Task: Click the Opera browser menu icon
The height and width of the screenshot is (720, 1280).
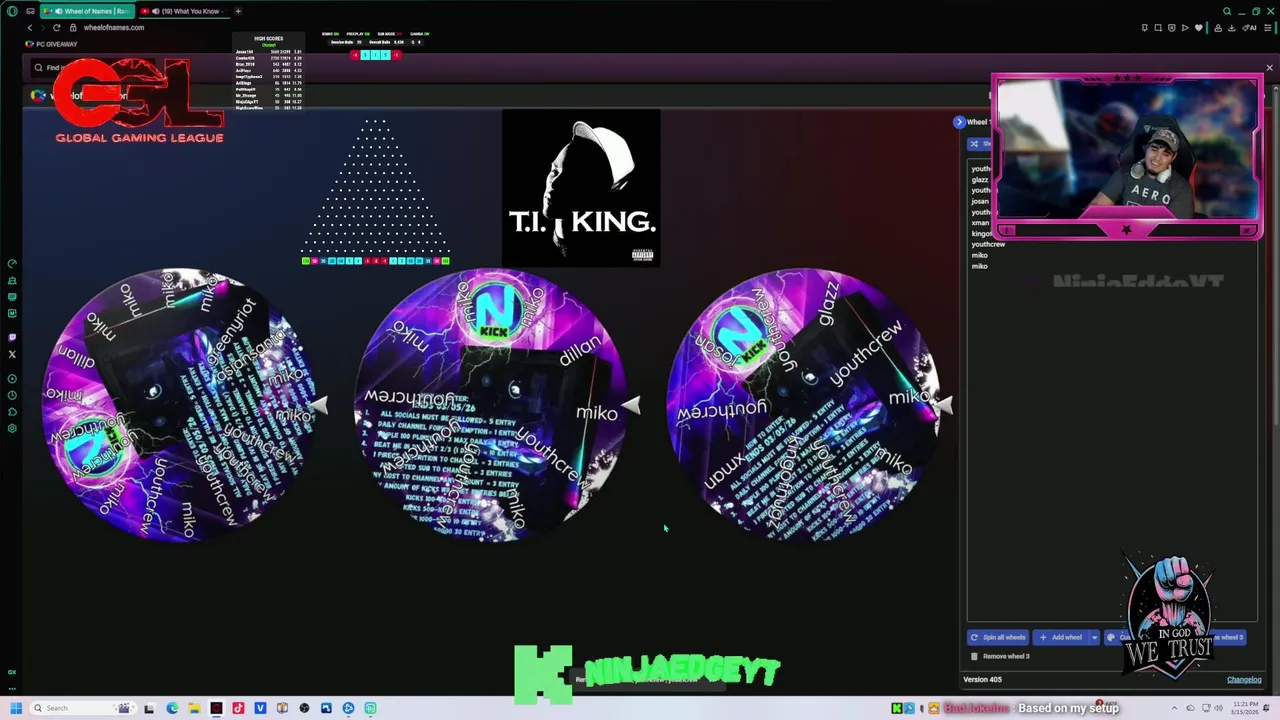Action: (12, 11)
